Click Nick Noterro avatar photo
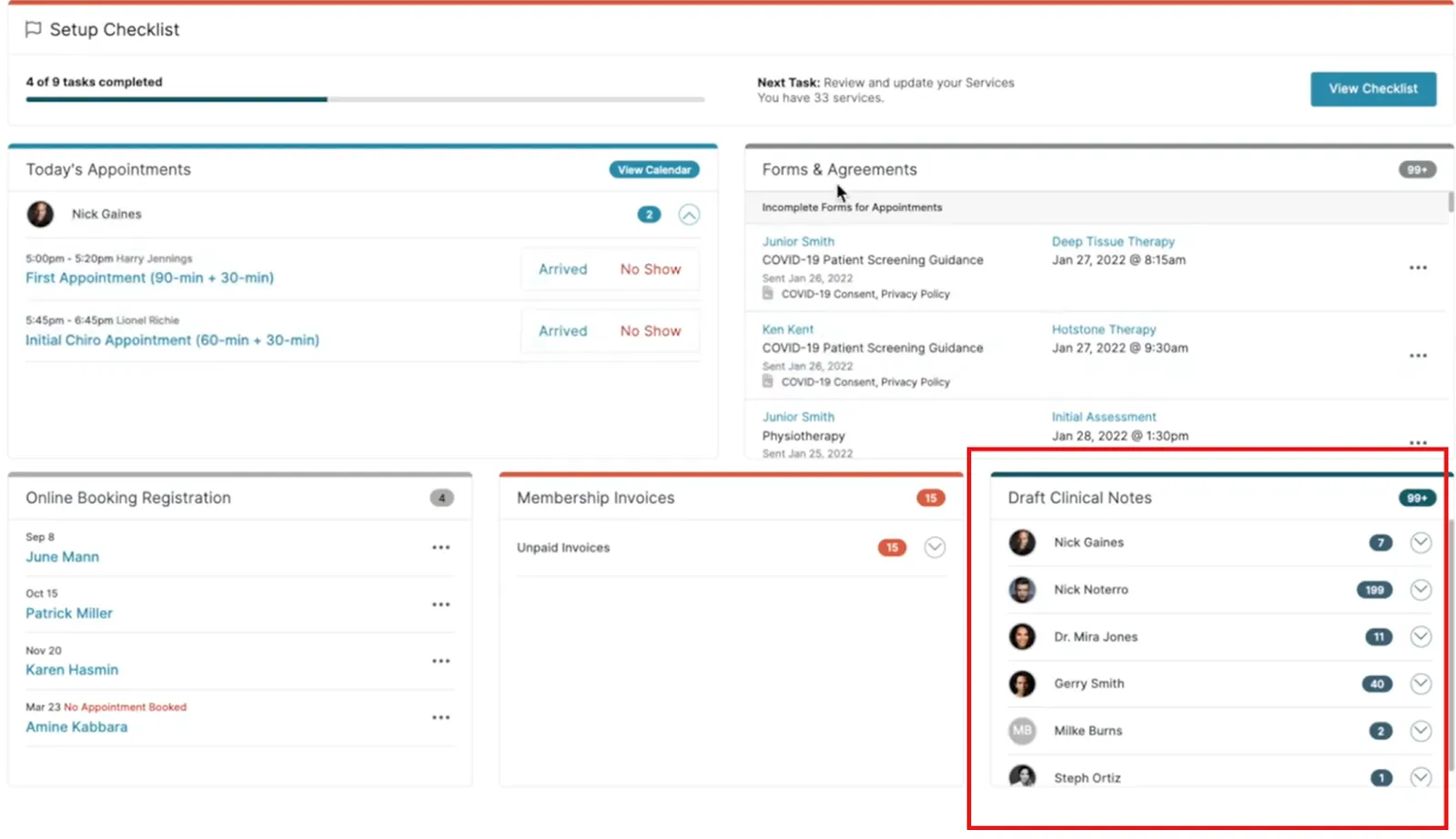Viewport: 1456px width, 839px height. pos(1022,590)
